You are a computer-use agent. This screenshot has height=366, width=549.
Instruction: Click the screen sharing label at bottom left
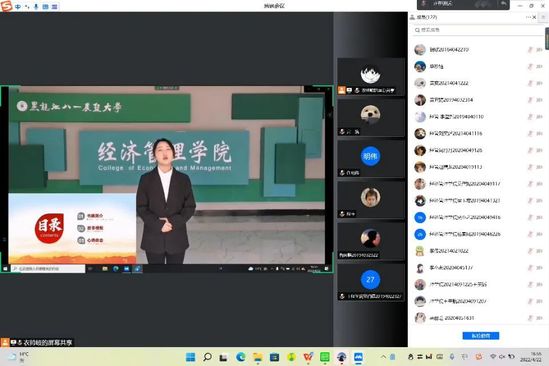[x=37, y=343]
